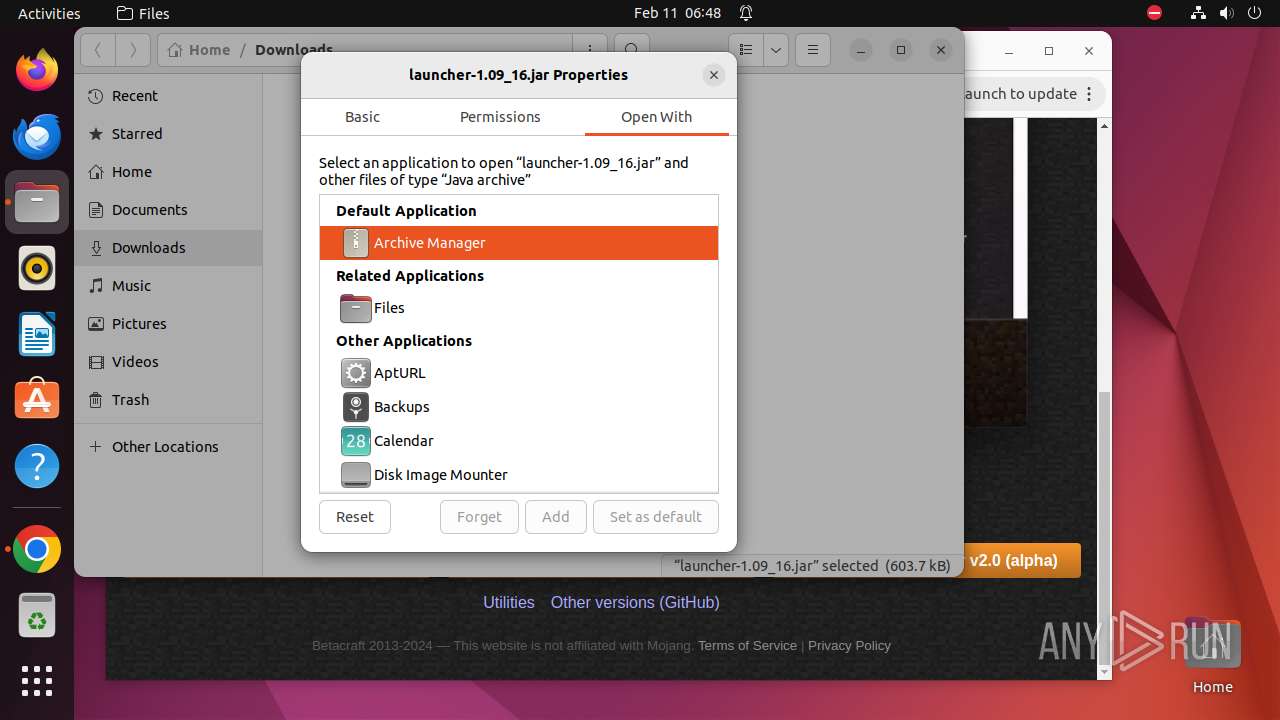This screenshot has height=720, width=1280.
Task: Launch Thunderbird mail from the dock
Action: [37, 136]
